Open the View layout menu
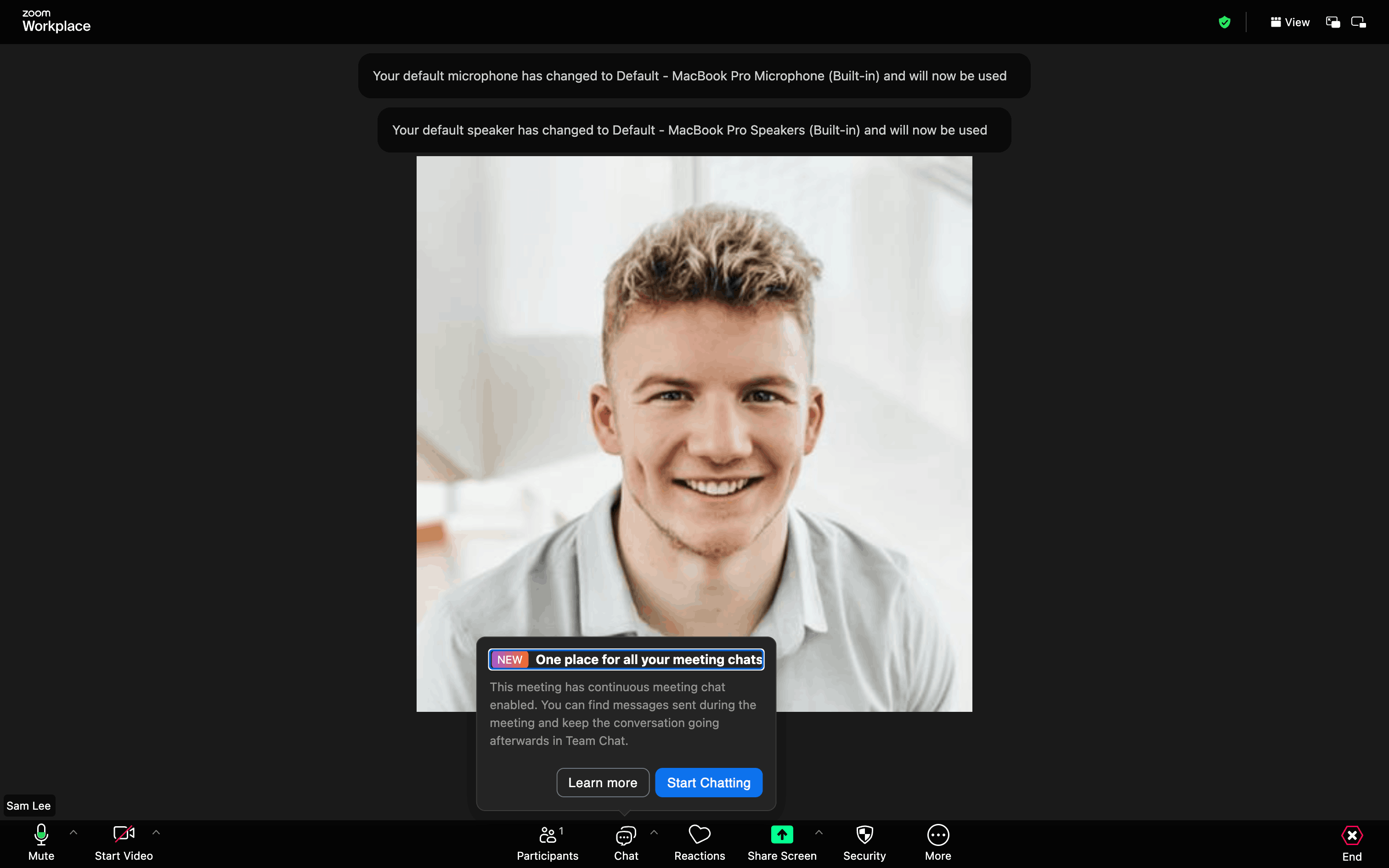 click(1290, 23)
